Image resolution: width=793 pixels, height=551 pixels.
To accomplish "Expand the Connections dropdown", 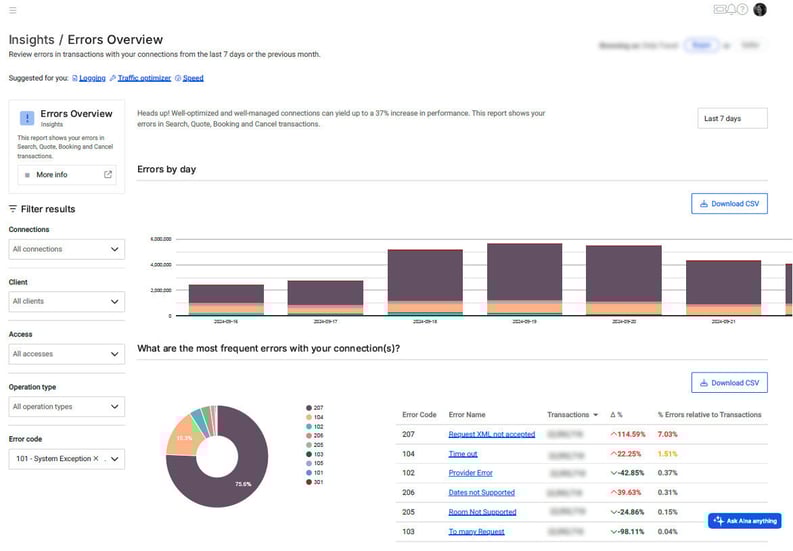I will click(x=67, y=249).
